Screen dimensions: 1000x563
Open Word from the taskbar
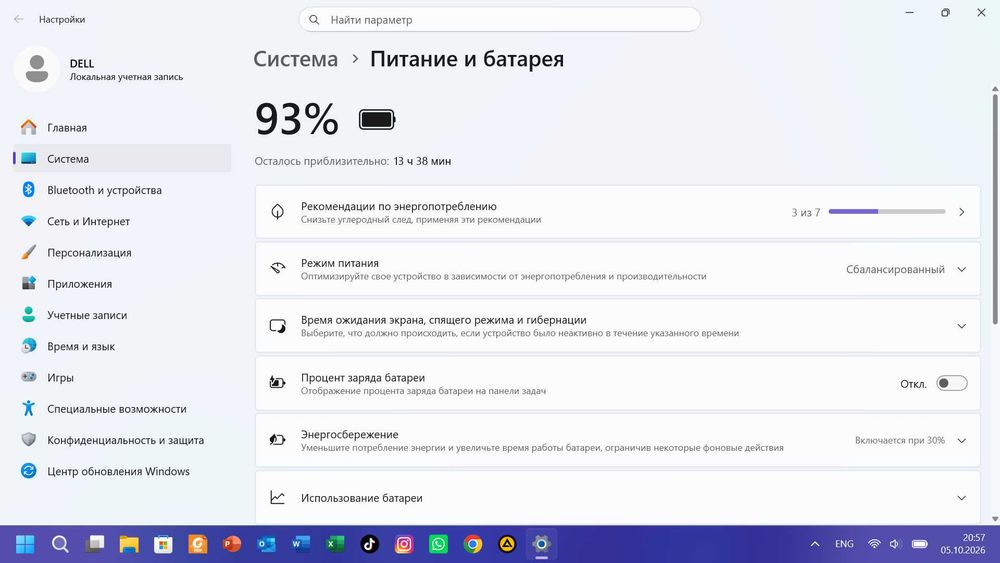300,544
